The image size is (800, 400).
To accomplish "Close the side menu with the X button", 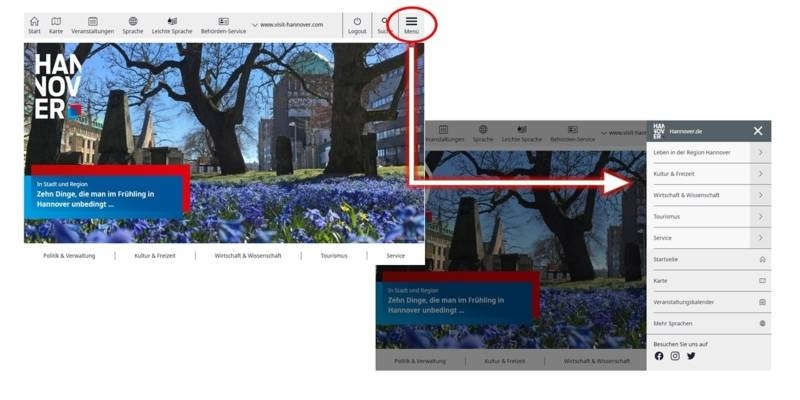I will [x=758, y=131].
